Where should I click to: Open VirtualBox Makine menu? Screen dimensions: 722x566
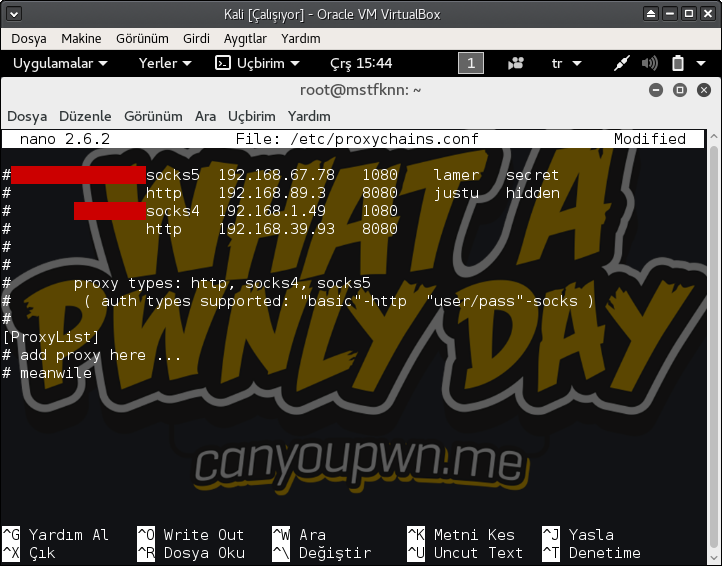point(81,38)
